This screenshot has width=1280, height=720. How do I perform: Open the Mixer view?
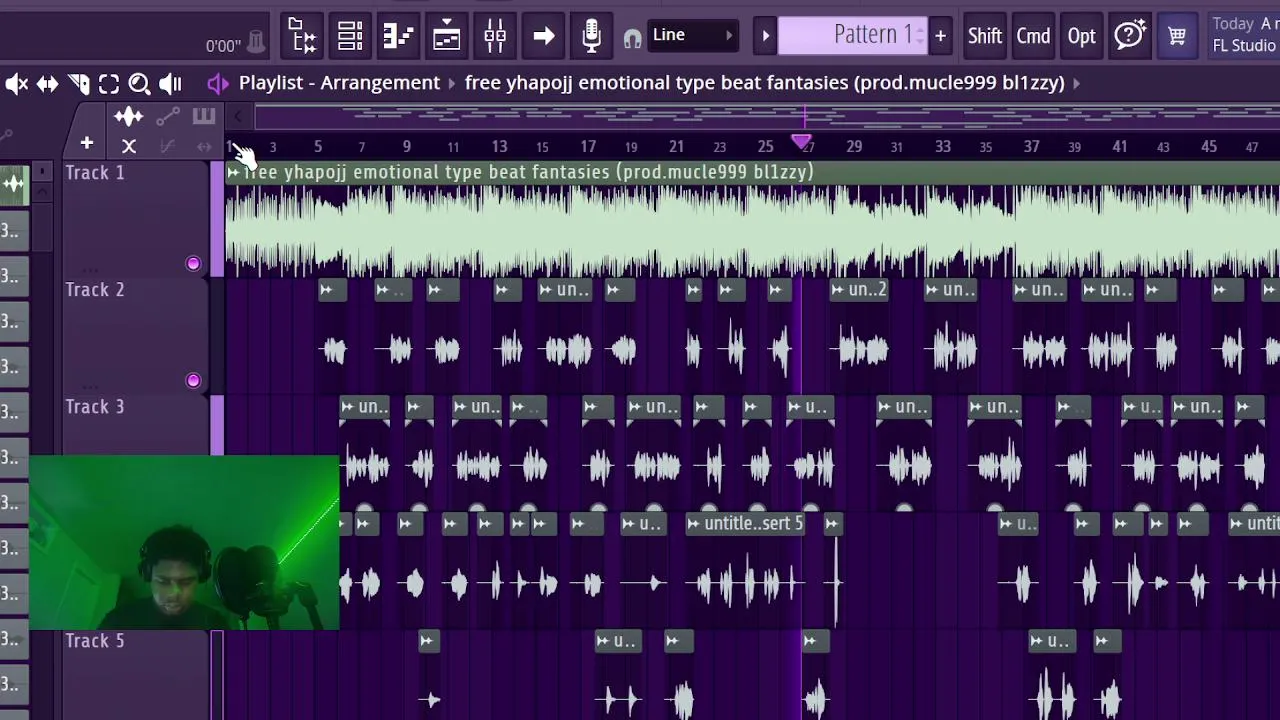point(495,36)
